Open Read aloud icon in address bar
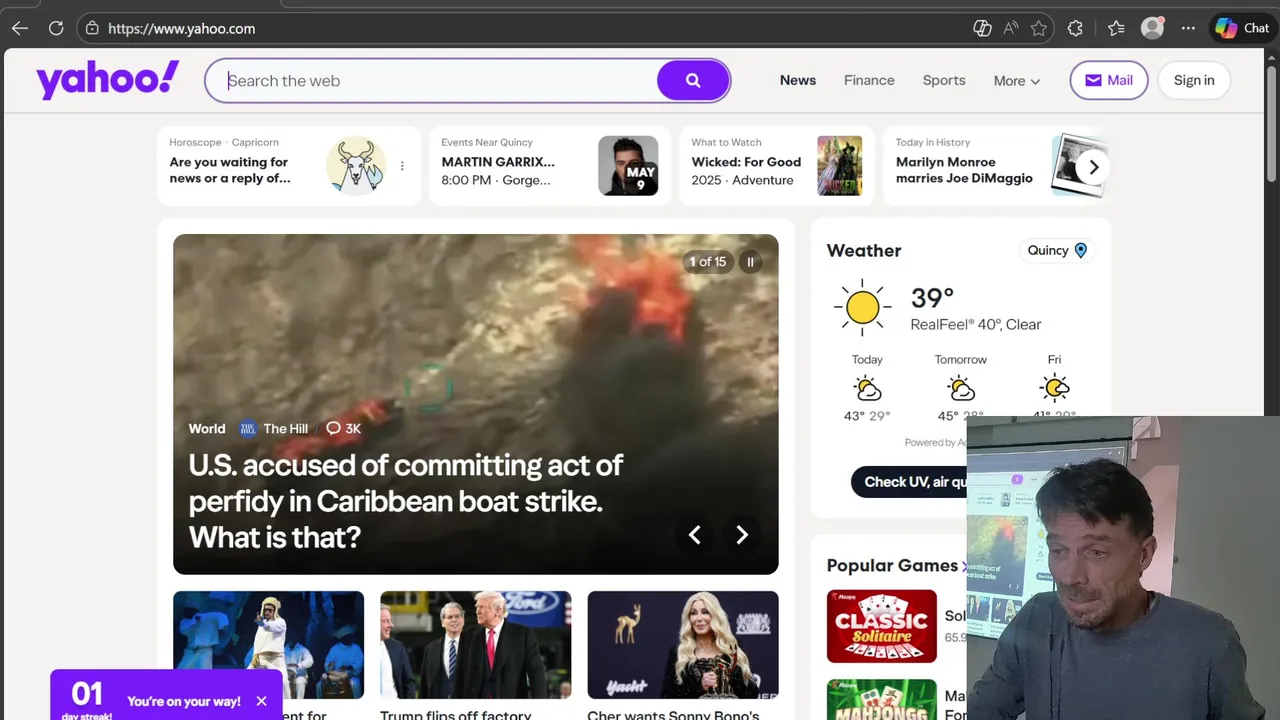 coord(1011,28)
